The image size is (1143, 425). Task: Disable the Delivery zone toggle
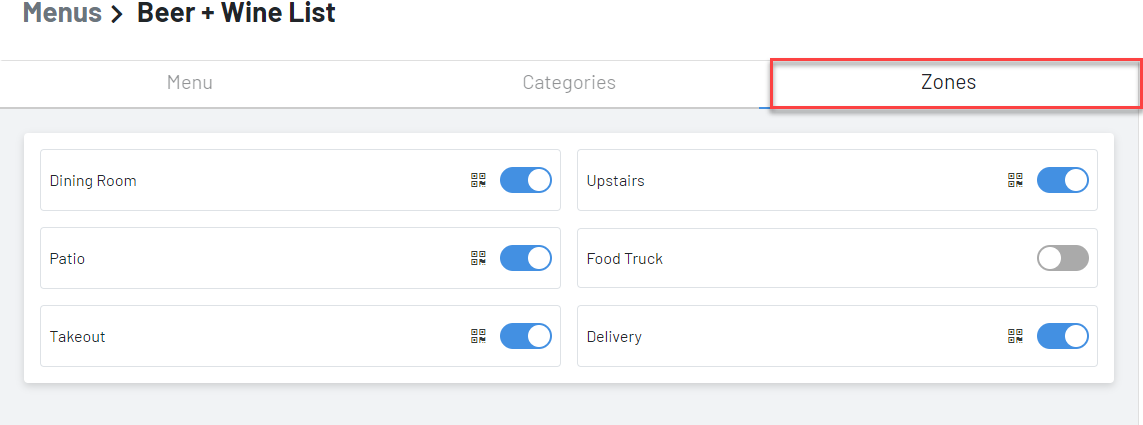pos(1063,336)
